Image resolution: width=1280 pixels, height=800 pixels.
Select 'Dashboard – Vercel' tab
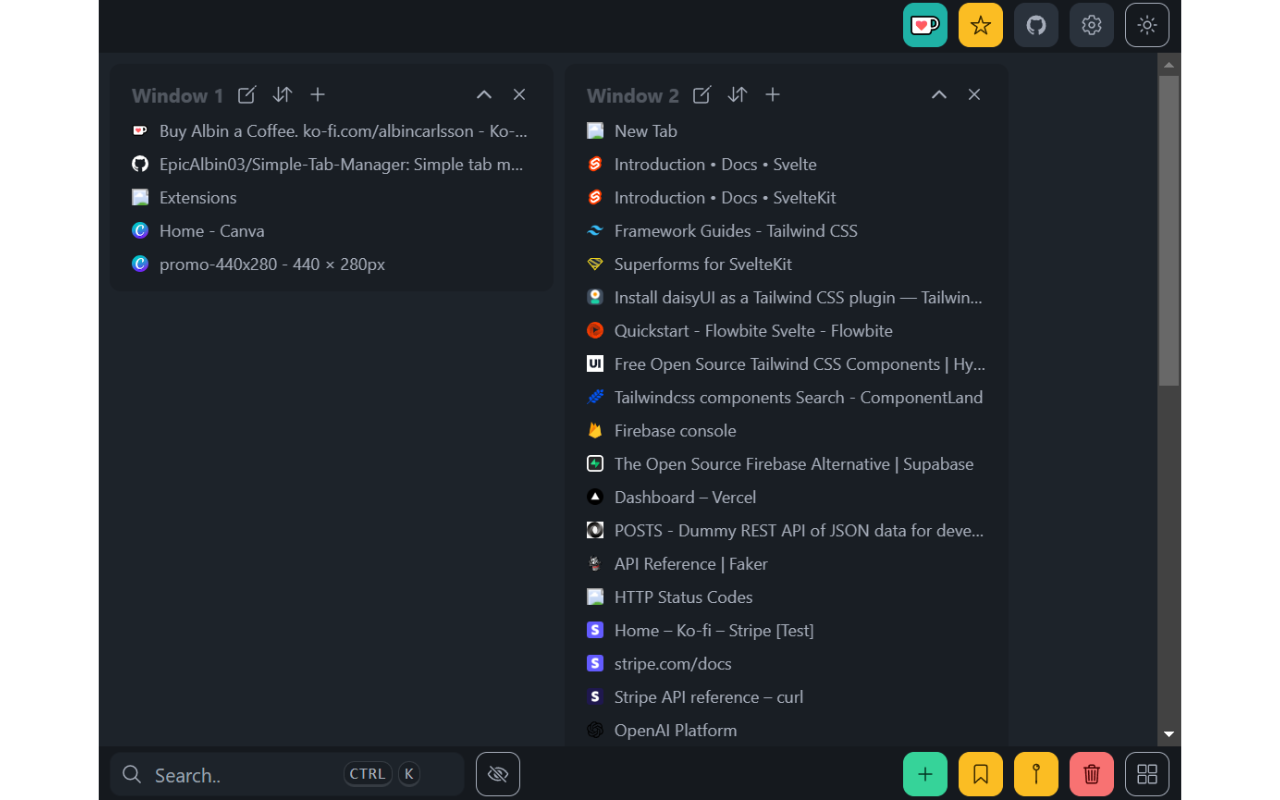click(x=786, y=497)
